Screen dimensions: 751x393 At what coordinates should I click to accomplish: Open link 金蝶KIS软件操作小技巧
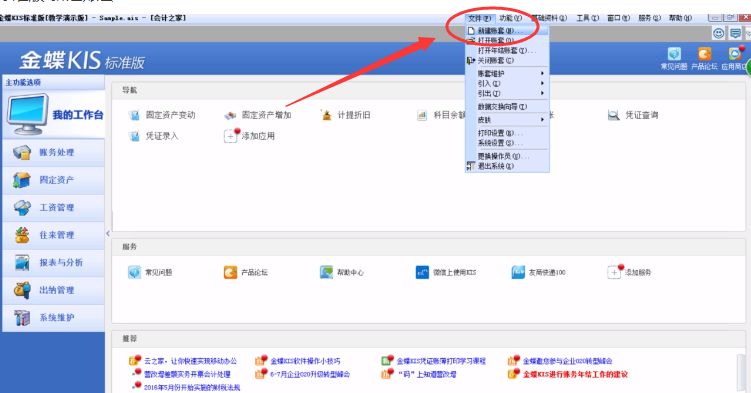click(x=305, y=361)
